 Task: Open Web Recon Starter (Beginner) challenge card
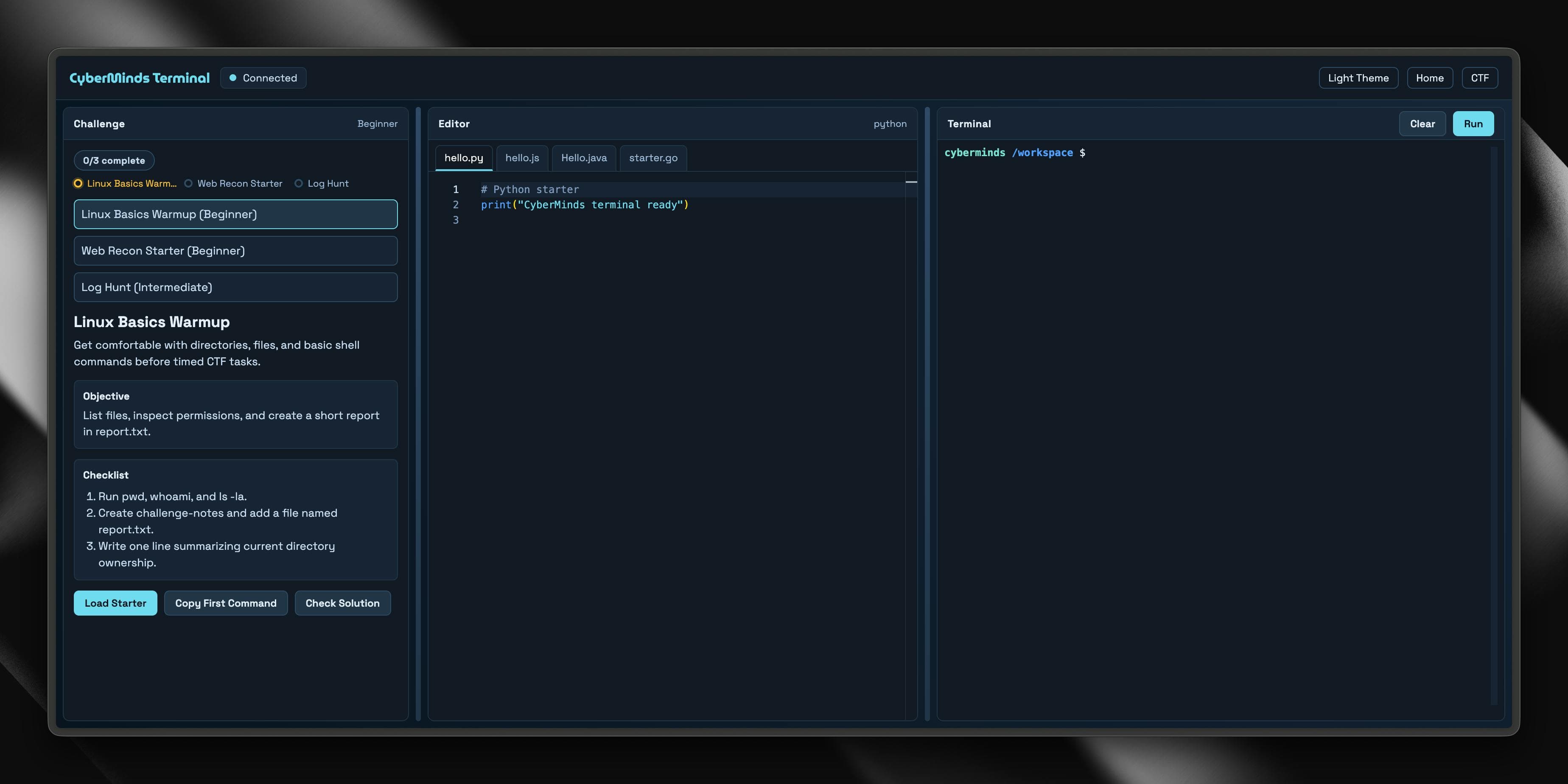235,250
